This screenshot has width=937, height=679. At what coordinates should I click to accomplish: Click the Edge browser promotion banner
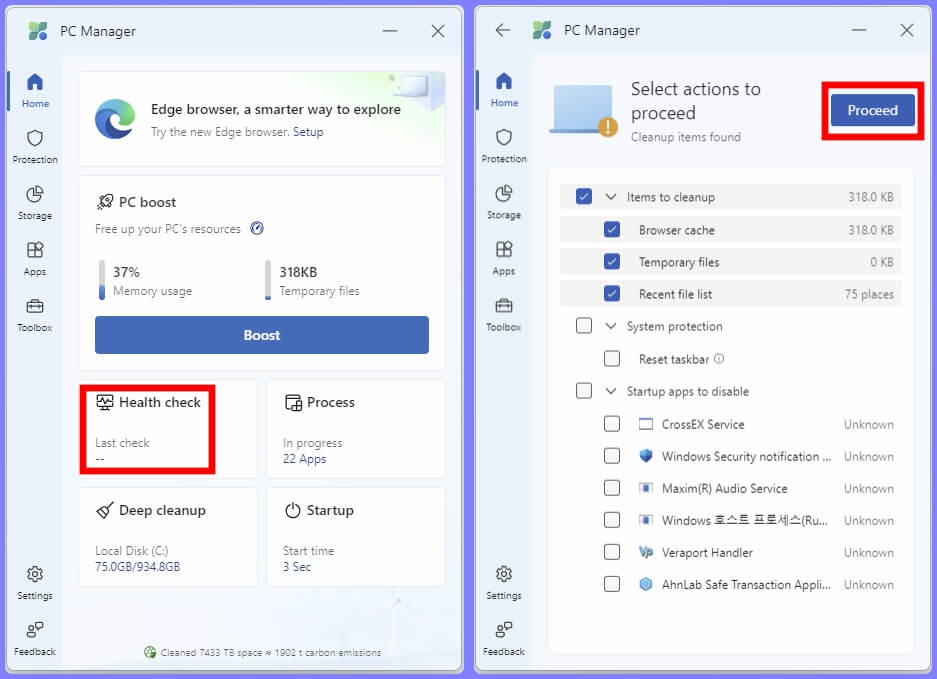(262, 119)
